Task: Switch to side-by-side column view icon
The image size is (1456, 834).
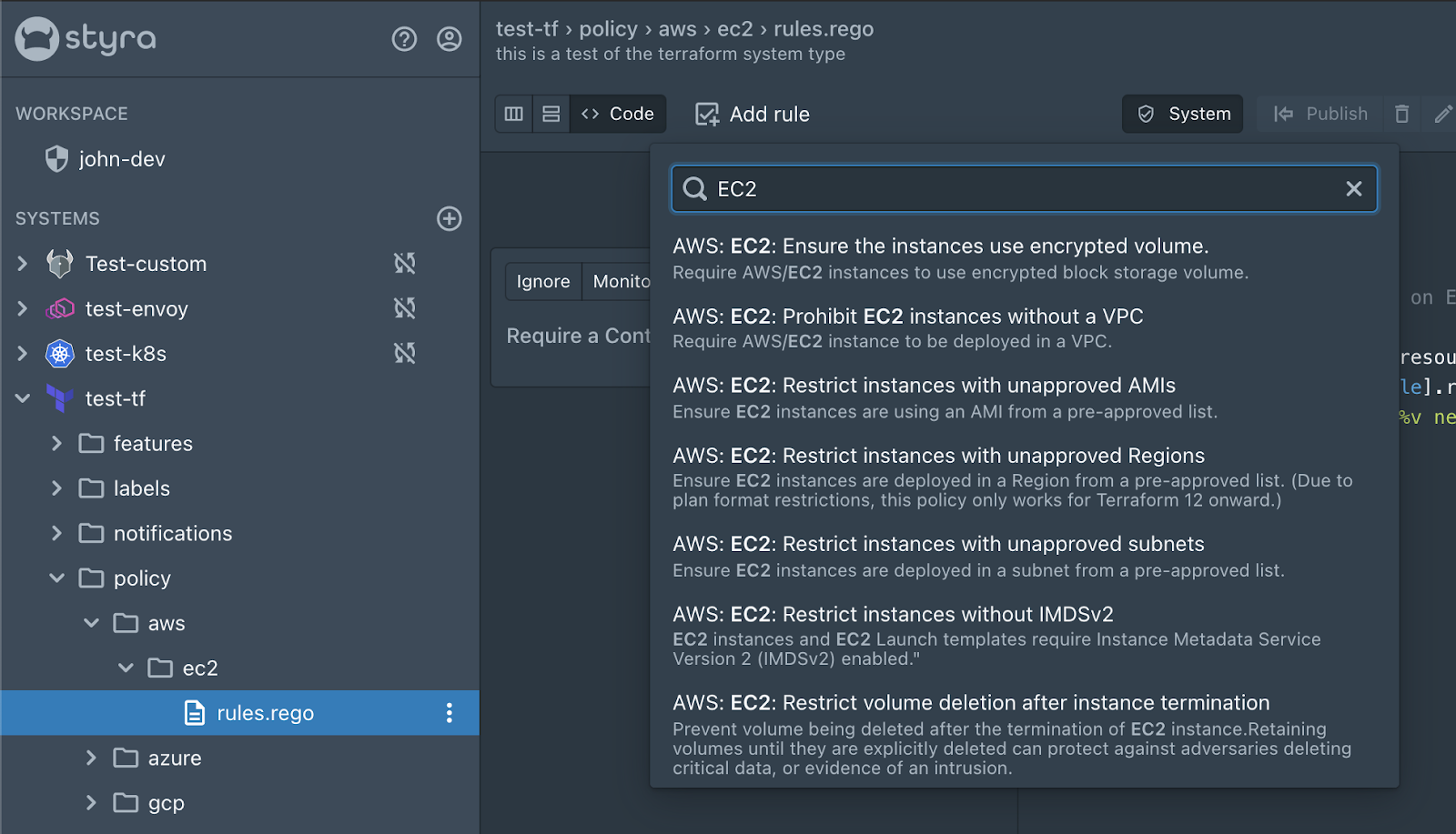Action: 514,114
